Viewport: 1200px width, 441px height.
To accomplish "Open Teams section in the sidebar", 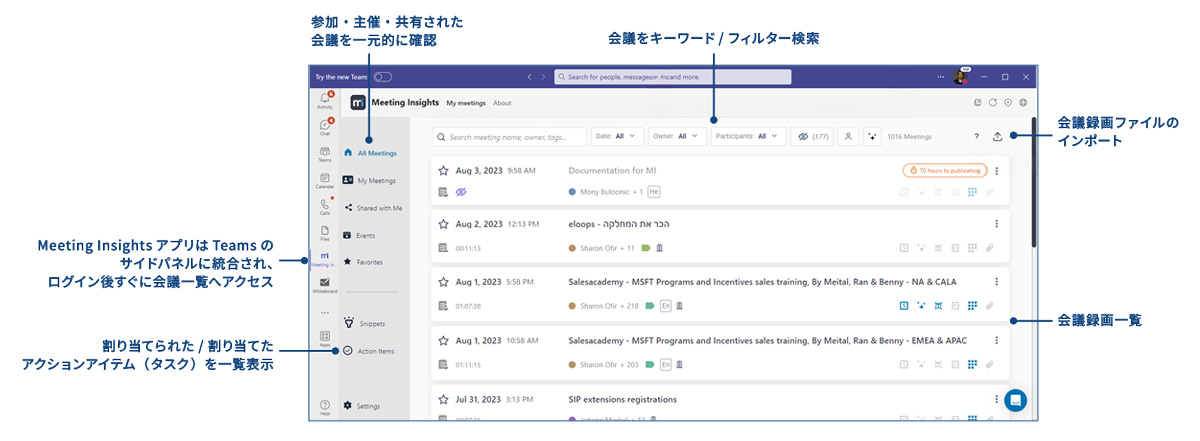I will pyautogui.click(x=325, y=154).
